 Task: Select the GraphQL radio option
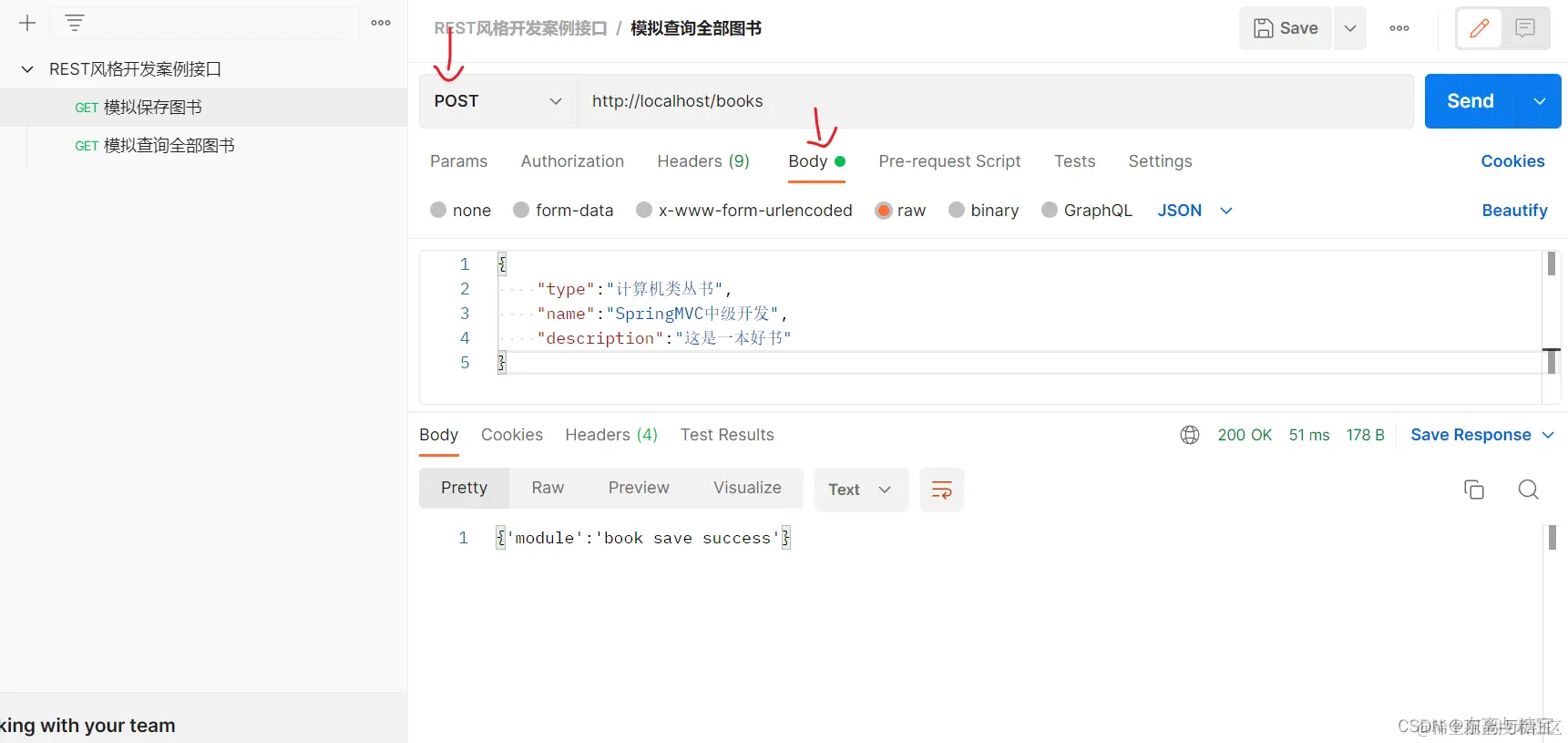(1050, 210)
